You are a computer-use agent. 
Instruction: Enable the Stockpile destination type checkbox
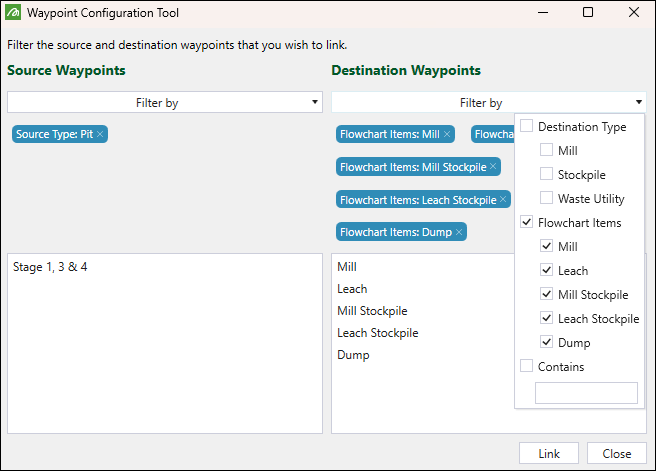point(547,175)
